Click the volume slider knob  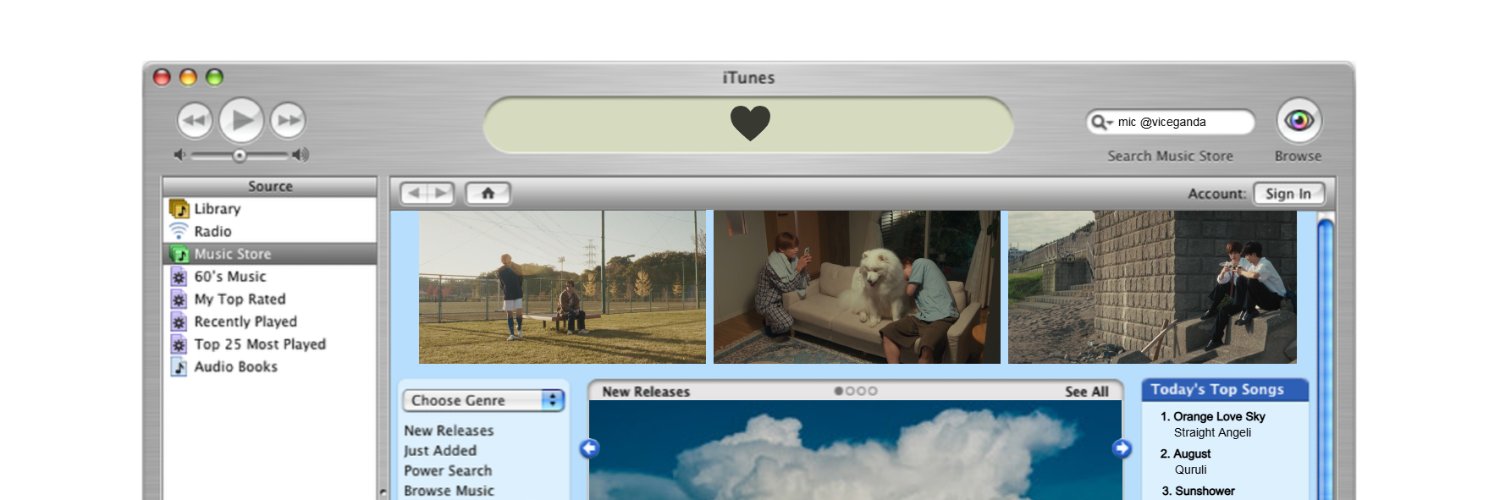click(239, 155)
